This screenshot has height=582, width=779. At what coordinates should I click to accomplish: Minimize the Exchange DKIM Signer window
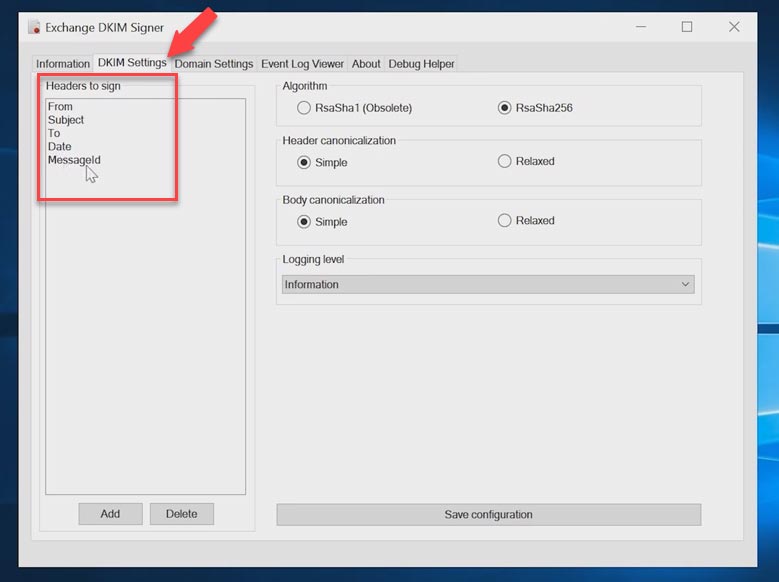point(641,27)
